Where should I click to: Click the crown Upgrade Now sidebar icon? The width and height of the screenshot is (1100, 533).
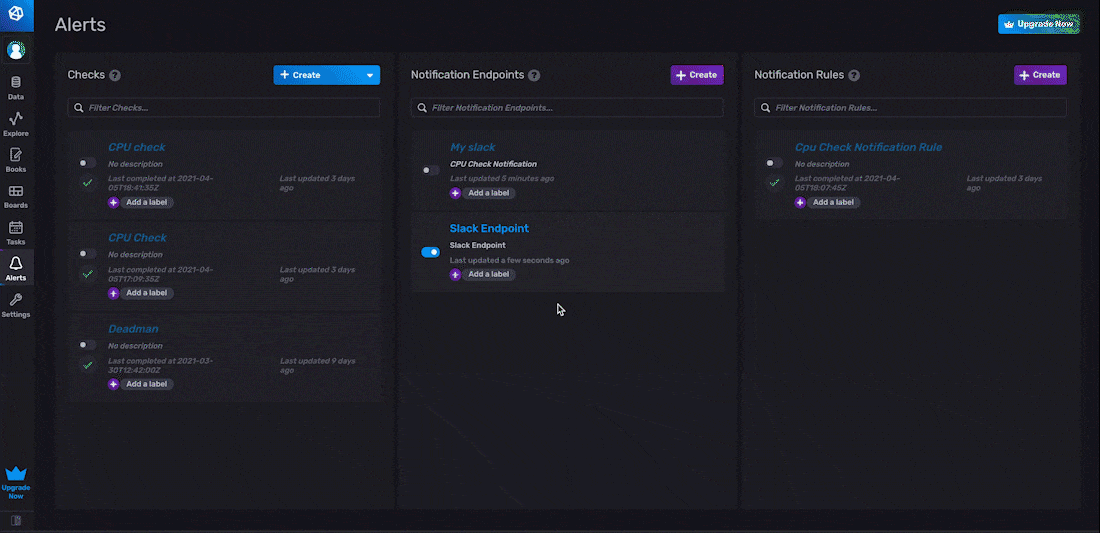(x=15, y=483)
